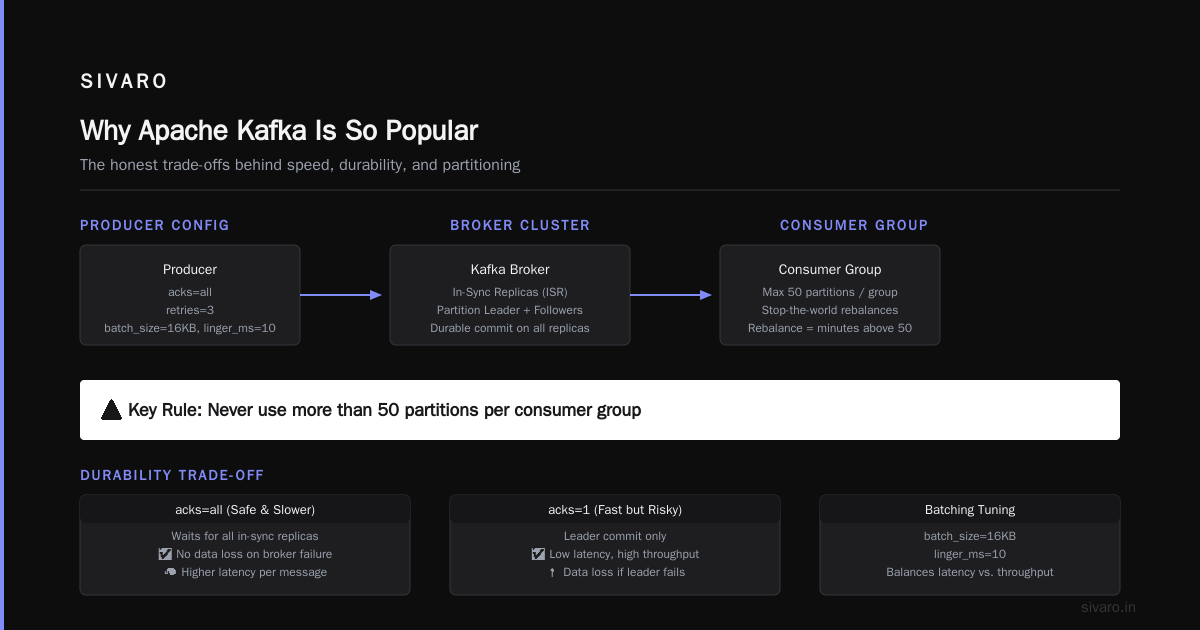1200x630 pixels.
Task: Click the up-arrow icon before 'Data loss if leader fails'
Action: coord(551,572)
